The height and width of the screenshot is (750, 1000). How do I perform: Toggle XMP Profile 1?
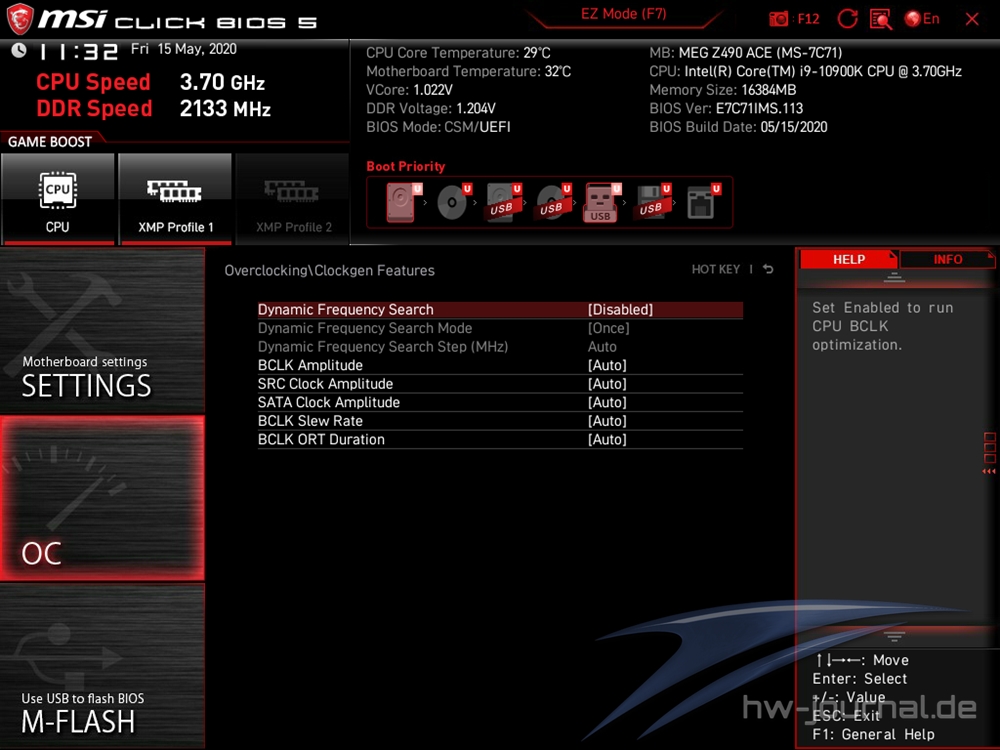tap(175, 199)
